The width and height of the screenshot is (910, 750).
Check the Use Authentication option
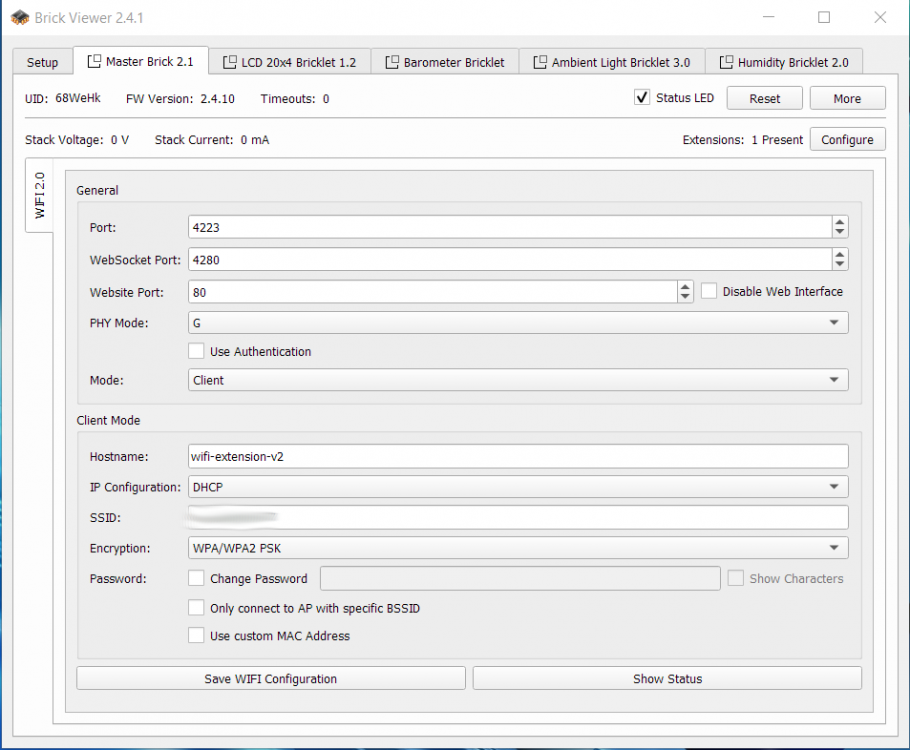(x=197, y=351)
